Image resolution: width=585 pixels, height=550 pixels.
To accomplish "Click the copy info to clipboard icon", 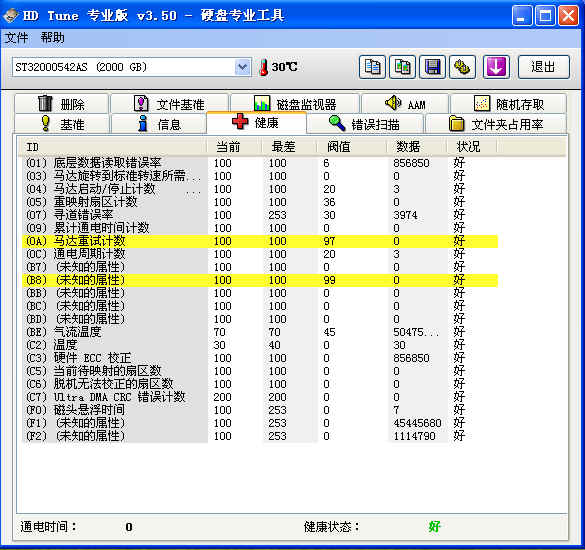I will pos(372,67).
